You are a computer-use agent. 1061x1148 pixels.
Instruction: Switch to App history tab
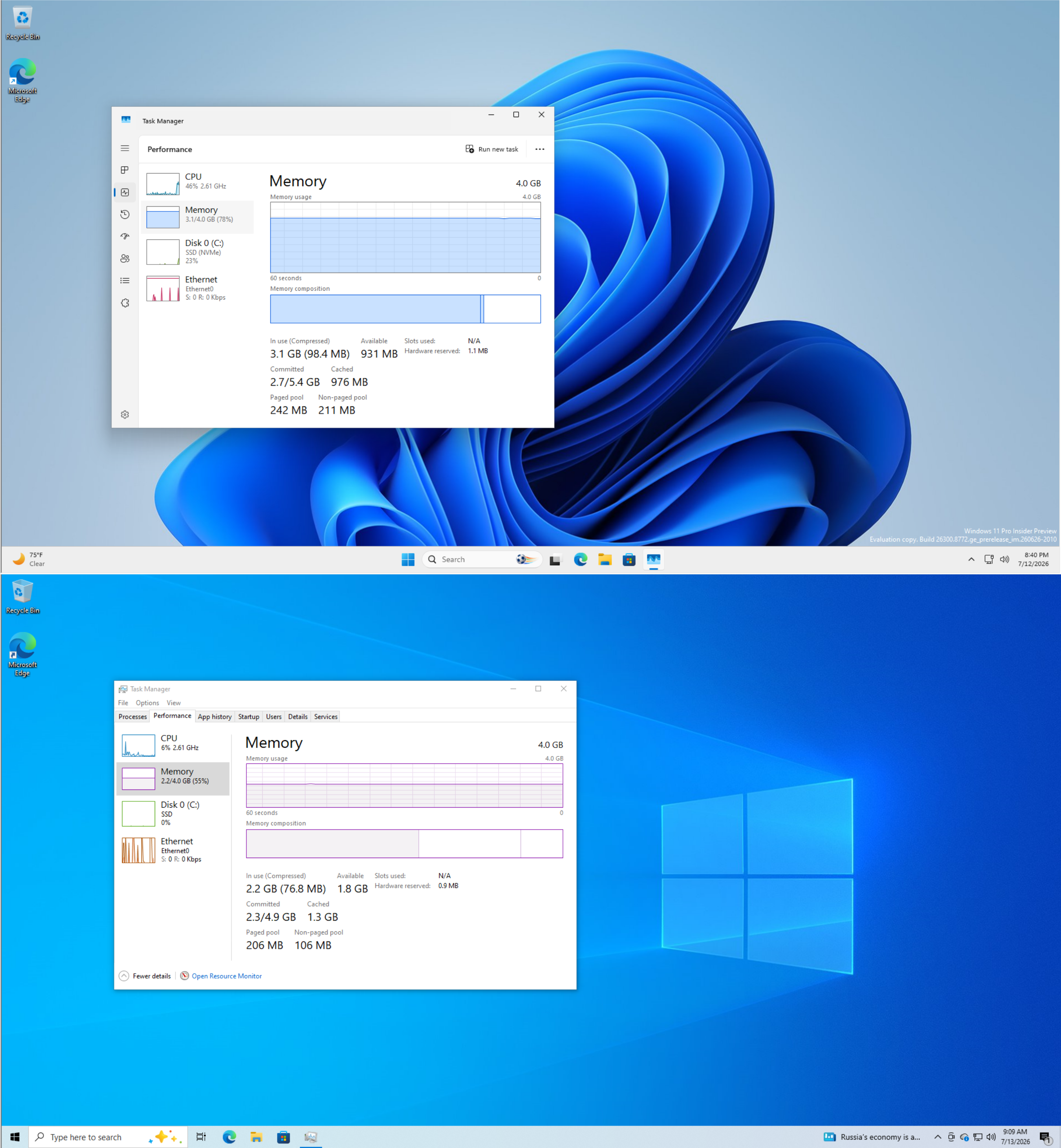(215, 717)
